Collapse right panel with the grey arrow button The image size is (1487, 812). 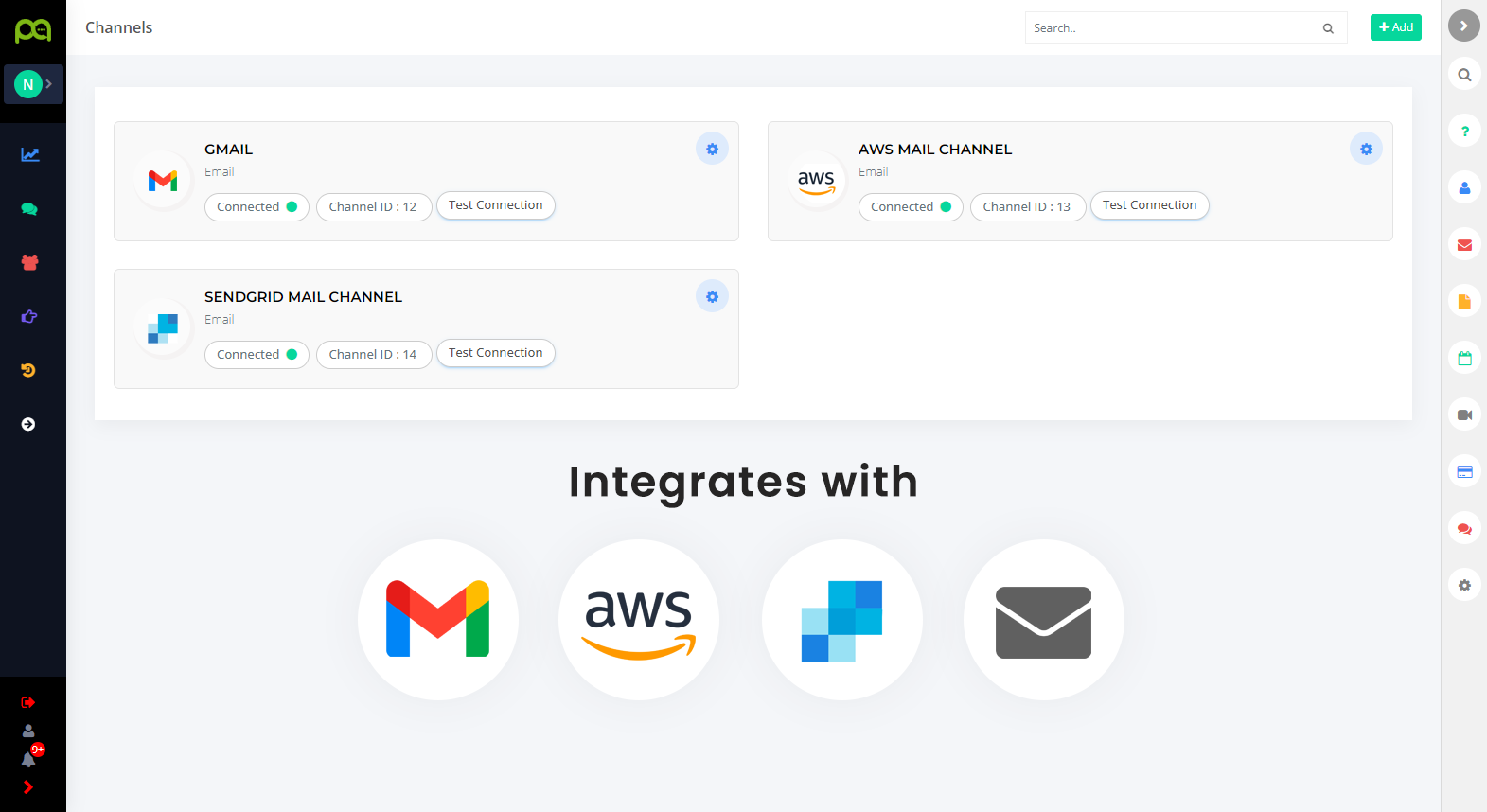click(x=1464, y=26)
